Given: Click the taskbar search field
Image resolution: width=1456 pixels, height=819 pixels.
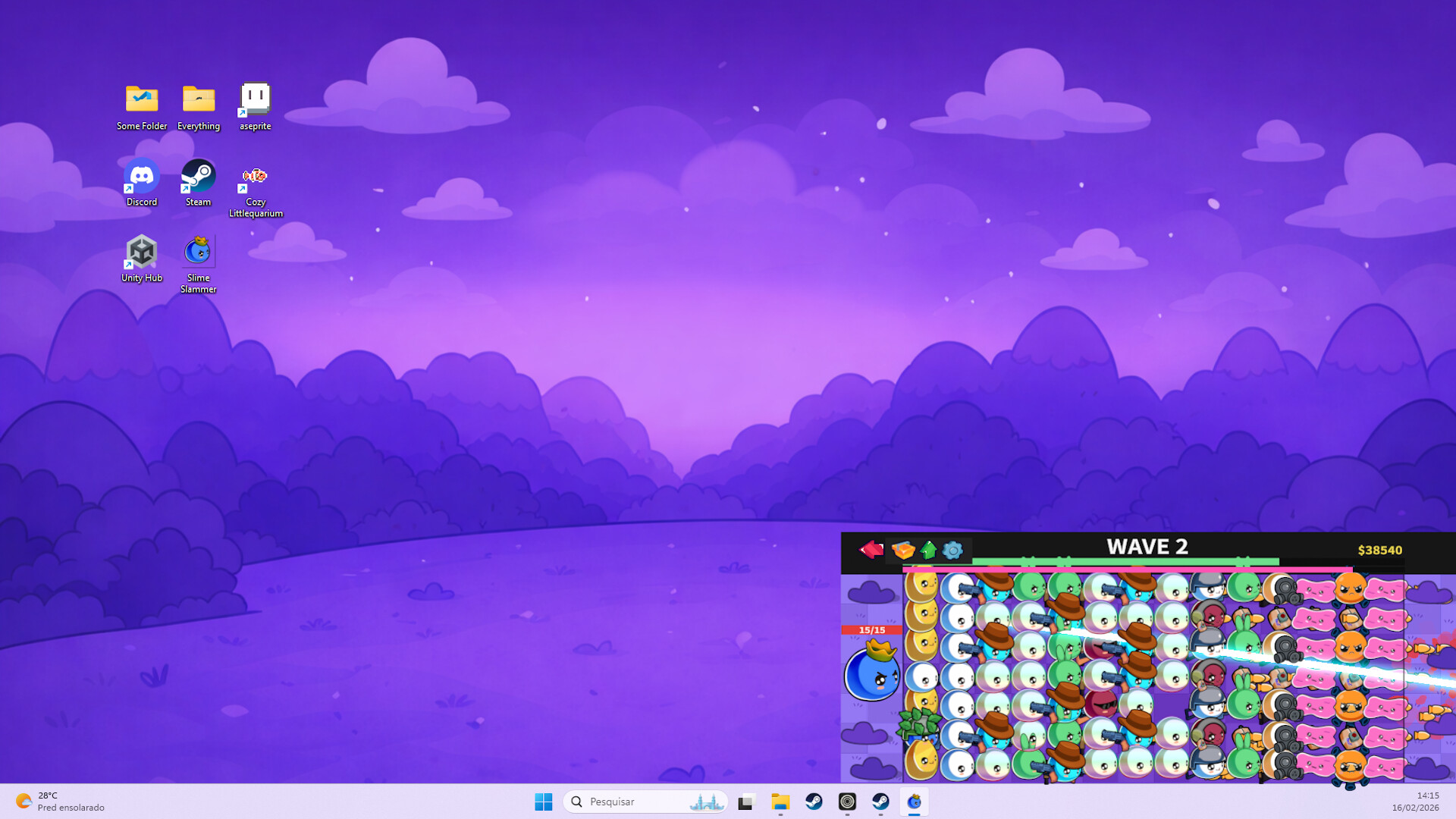Looking at the screenshot, I should tap(645, 802).
